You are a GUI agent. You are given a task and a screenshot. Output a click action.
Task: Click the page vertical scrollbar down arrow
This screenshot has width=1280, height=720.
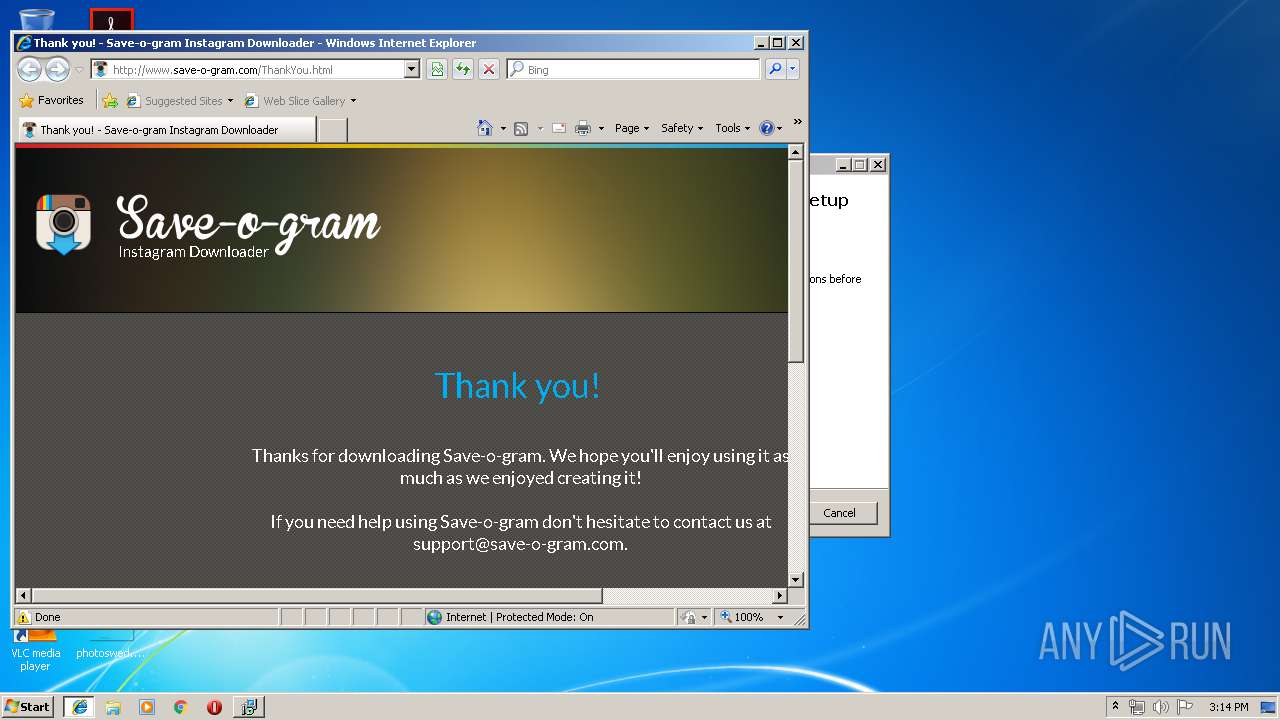(x=796, y=580)
